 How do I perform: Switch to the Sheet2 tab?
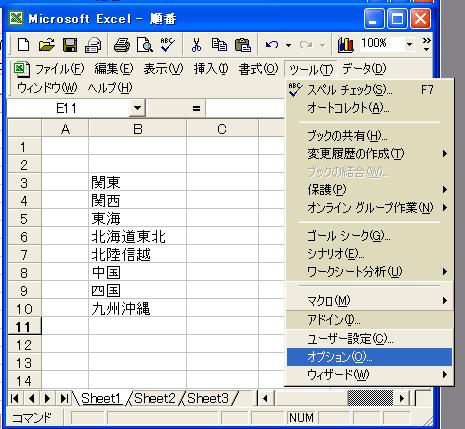154,398
